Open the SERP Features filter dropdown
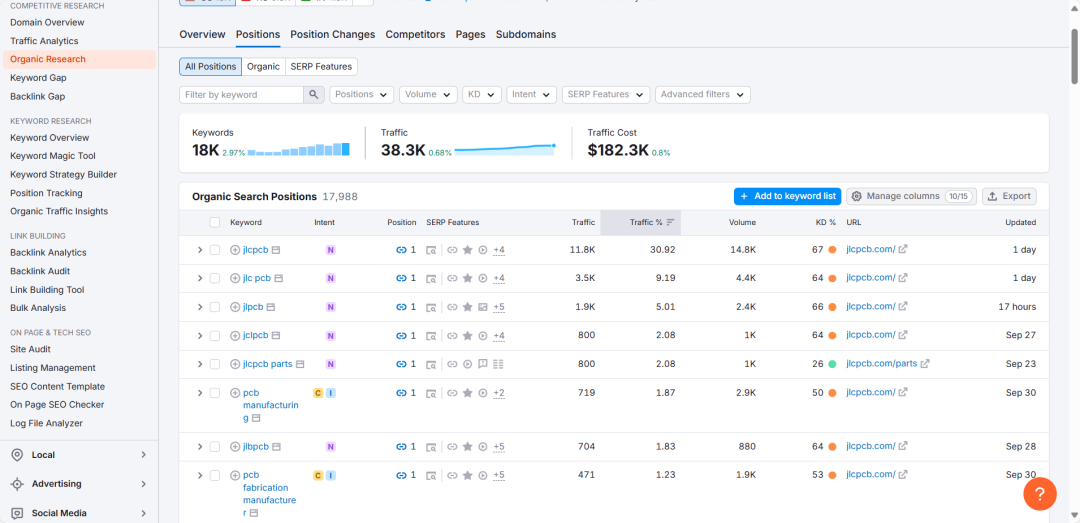 605,94
